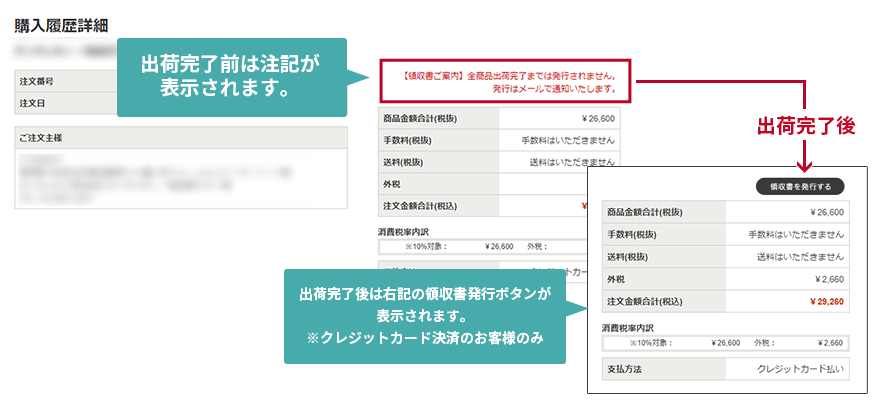The width and height of the screenshot is (878, 412).
Task: Click 送料はいただきません in the post-shipment panel
Action: click(797, 256)
